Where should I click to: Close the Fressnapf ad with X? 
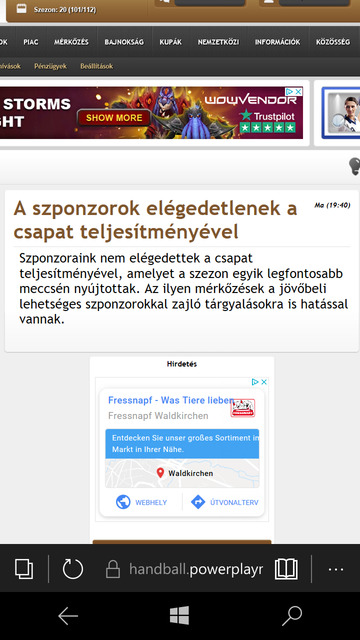(x=264, y=382)
